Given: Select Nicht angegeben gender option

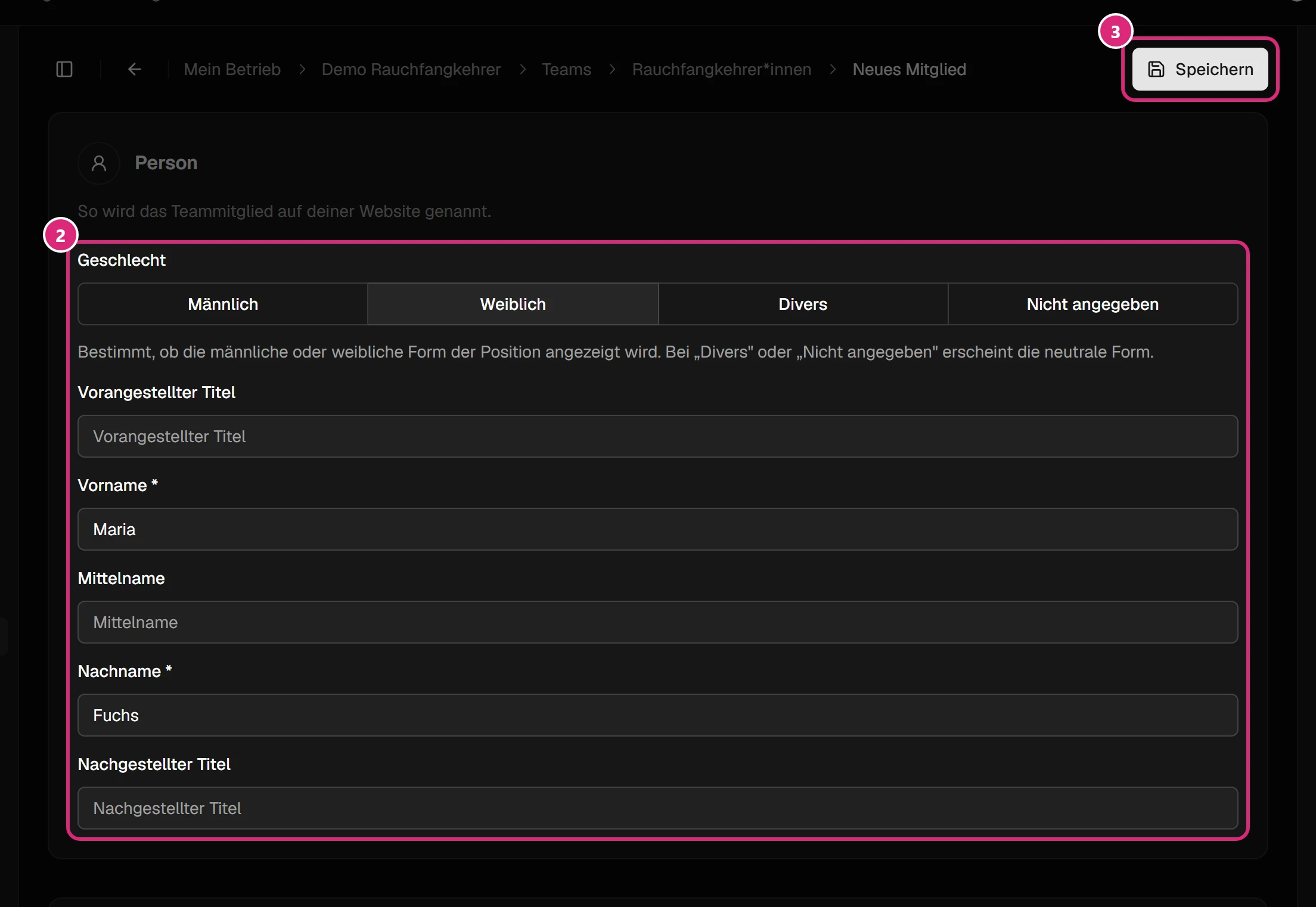Looking at the screenshot, I should coord(1092,304).
